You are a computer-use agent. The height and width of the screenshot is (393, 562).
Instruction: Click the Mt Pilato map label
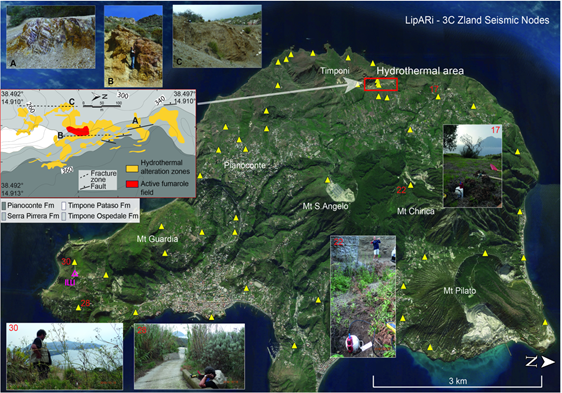[x=460, y=291]
